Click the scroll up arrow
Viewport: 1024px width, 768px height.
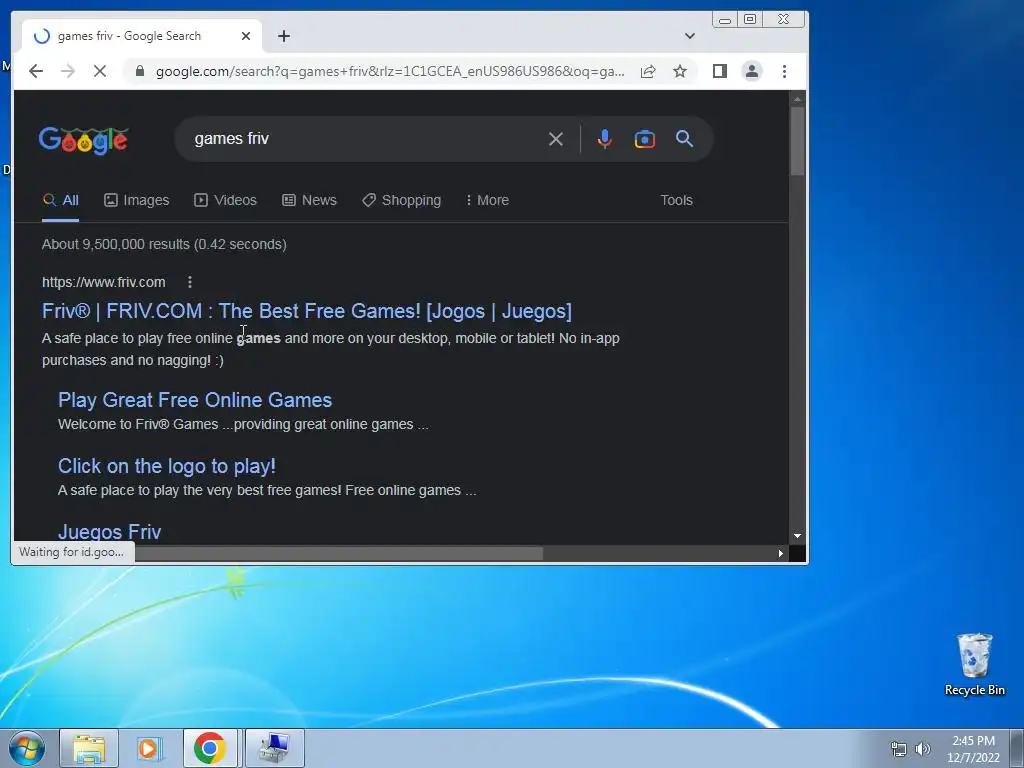(797, 99)
